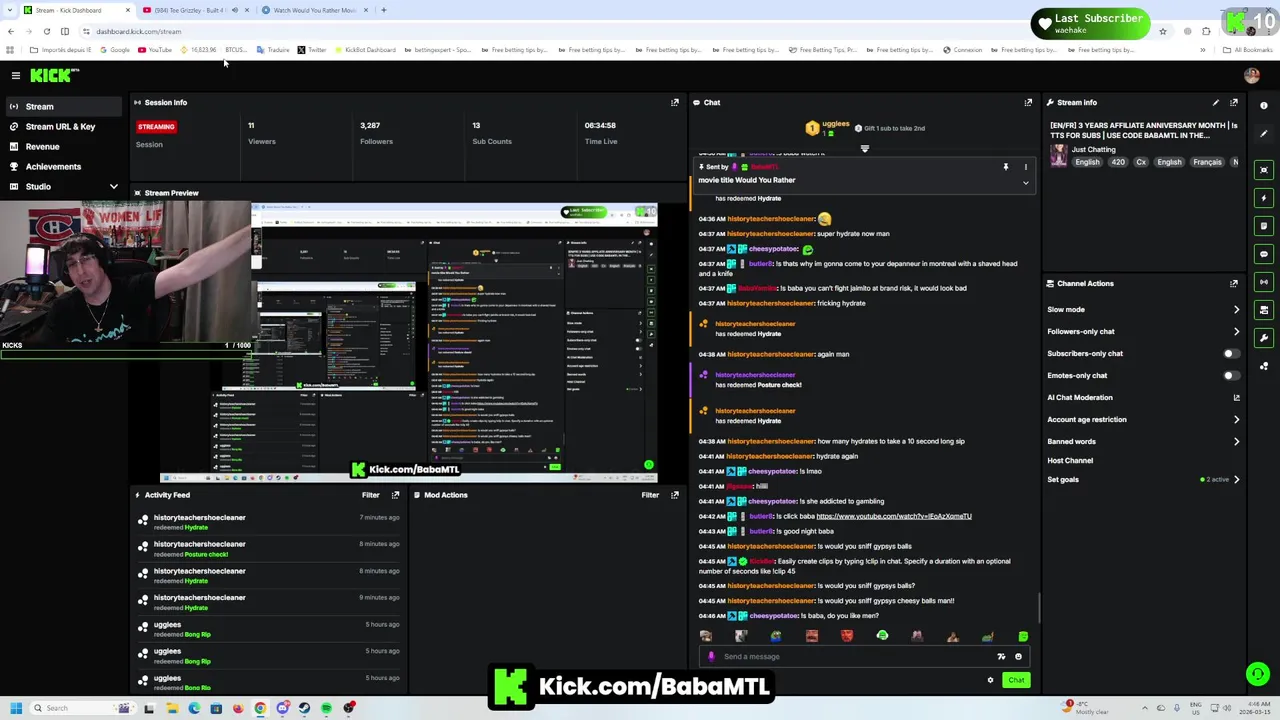
Task: Click the 420 stream tag
Action: coord(1118,162)
